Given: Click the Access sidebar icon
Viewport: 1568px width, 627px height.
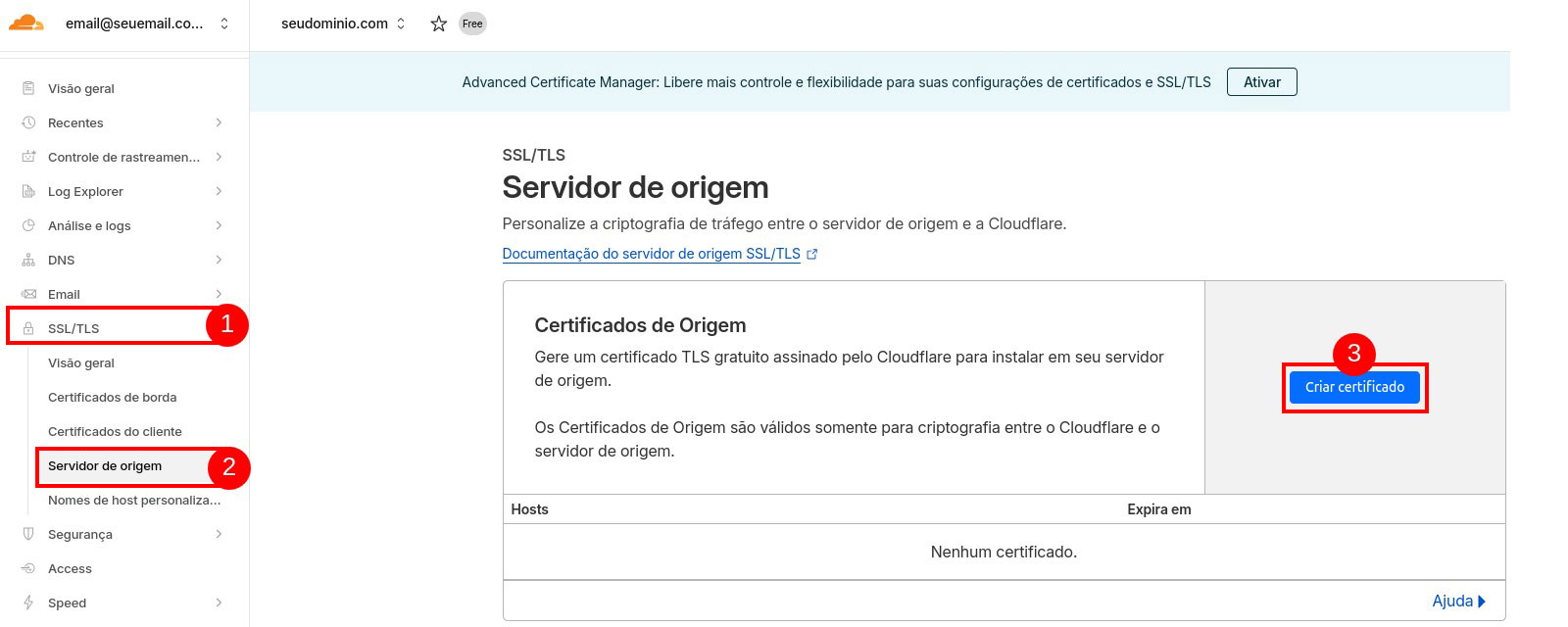Looking at the screenshot, I should (x=28, y=568).
